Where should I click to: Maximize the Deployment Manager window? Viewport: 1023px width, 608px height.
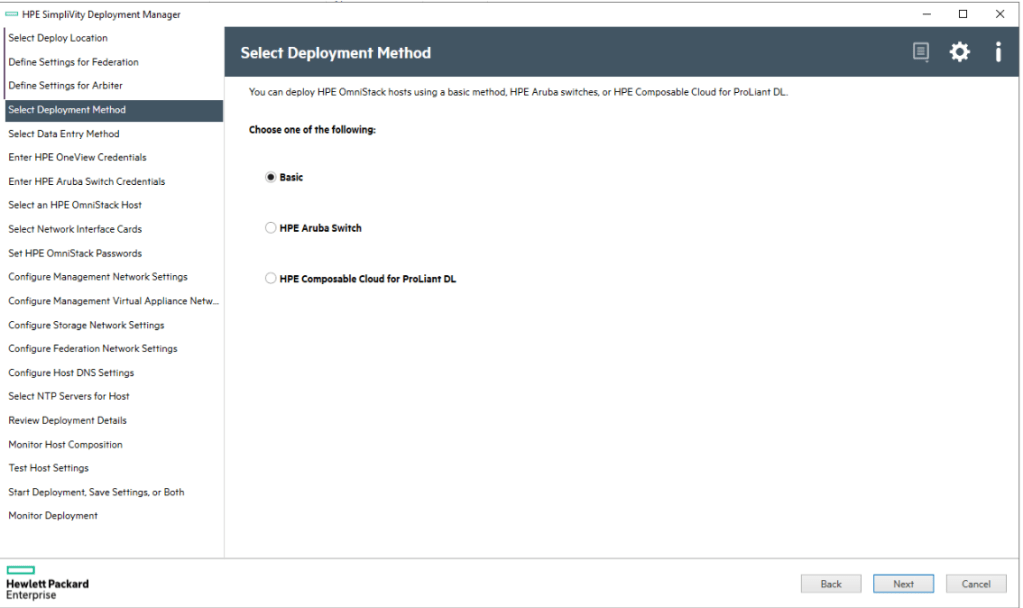pyautogui.click(x=962, y=14)
